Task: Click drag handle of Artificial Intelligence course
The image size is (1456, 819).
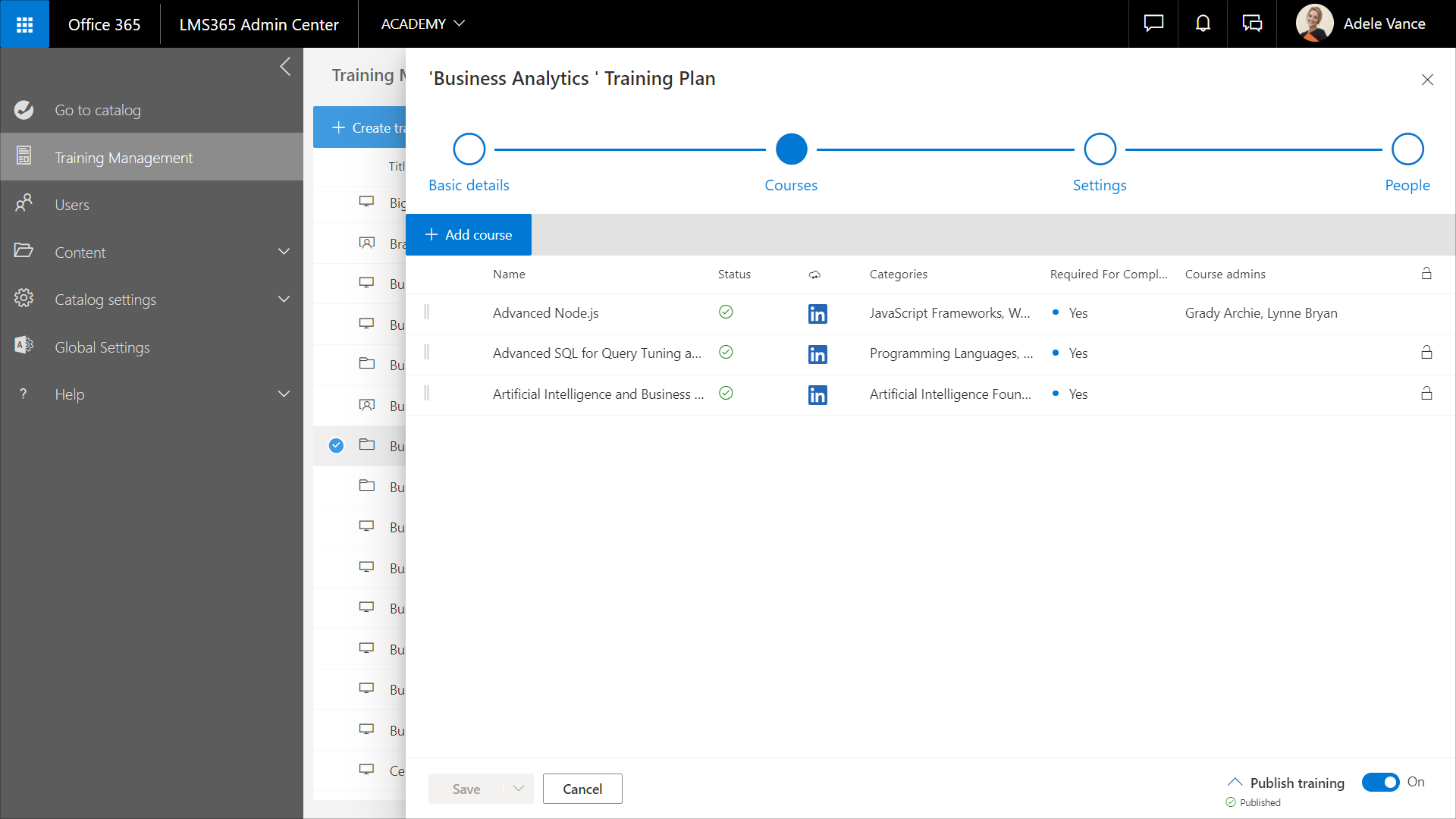Action: [x=427, y=393]
